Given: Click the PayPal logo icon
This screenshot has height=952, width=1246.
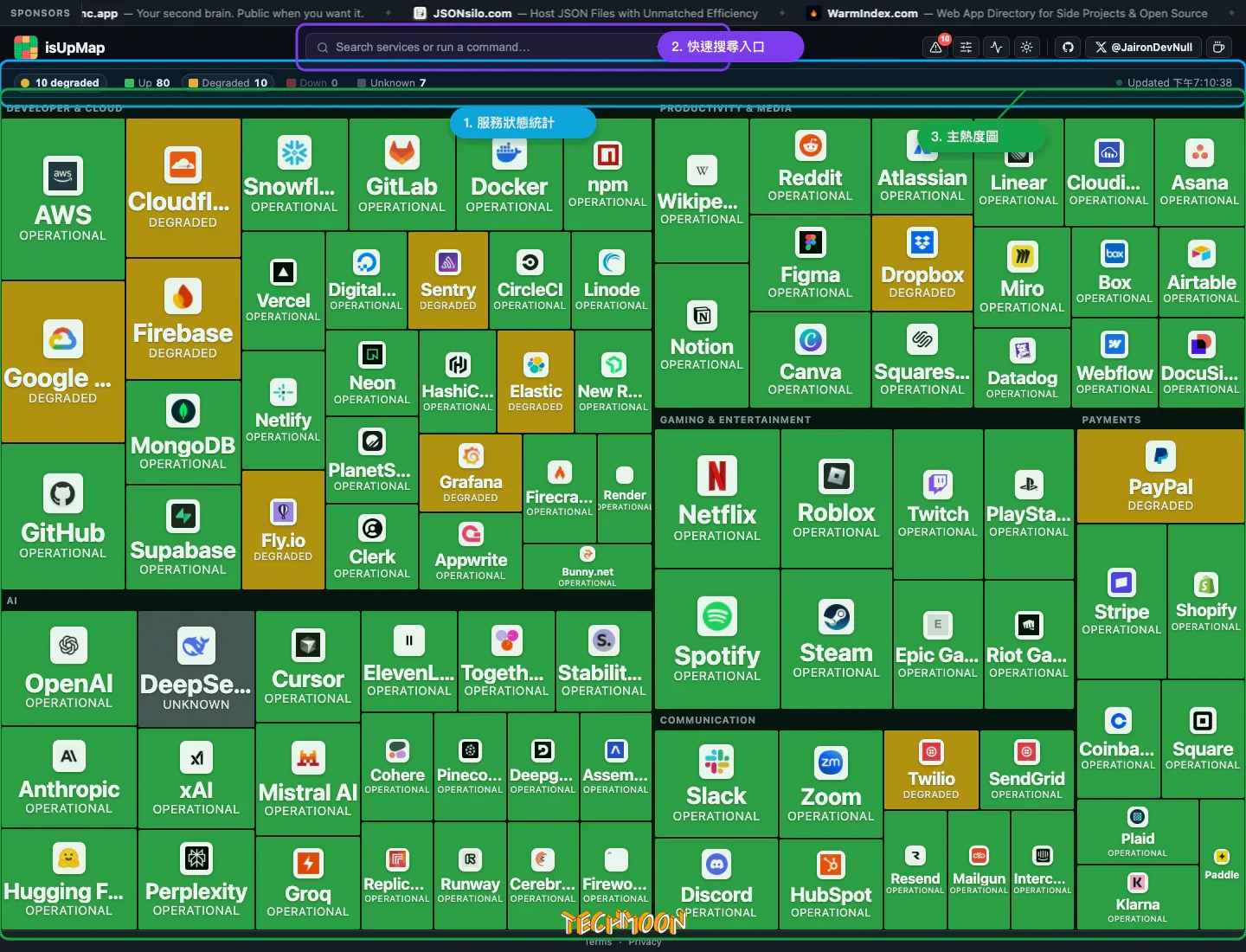Looking at the screenshot, I should coord(1160,455).
